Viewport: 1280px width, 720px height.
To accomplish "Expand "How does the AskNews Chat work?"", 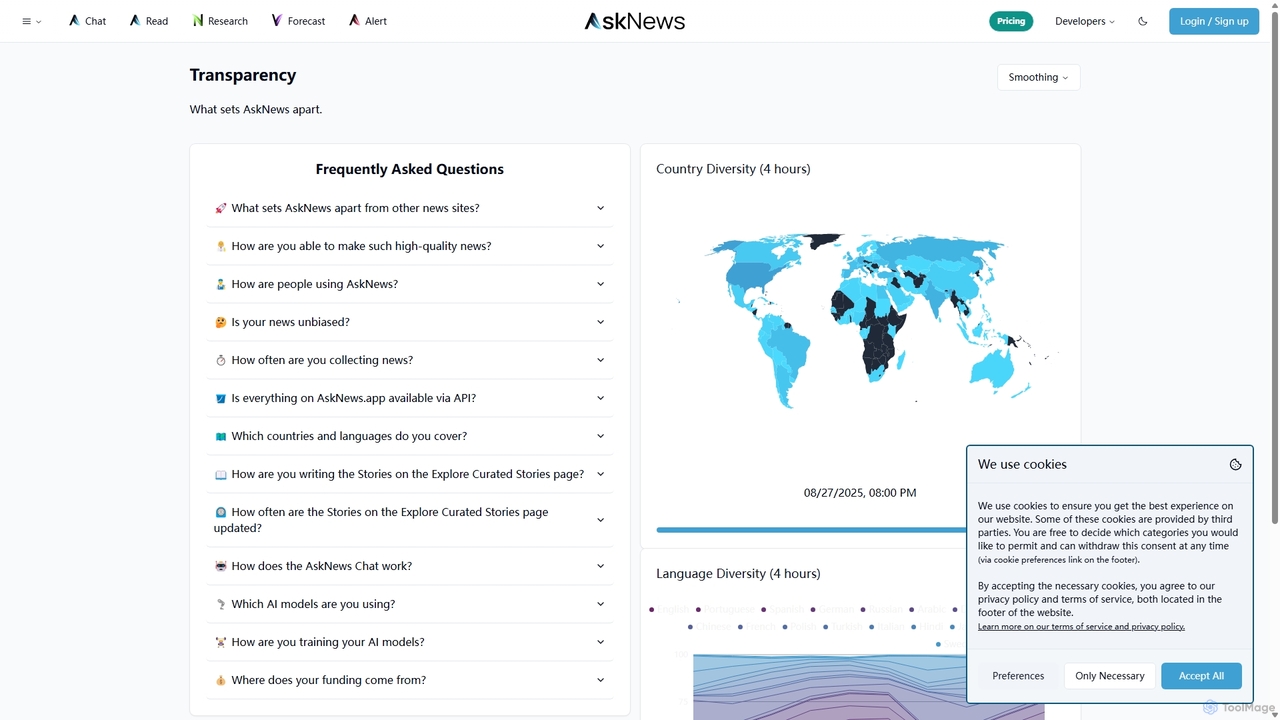I will tap(410, 566).
